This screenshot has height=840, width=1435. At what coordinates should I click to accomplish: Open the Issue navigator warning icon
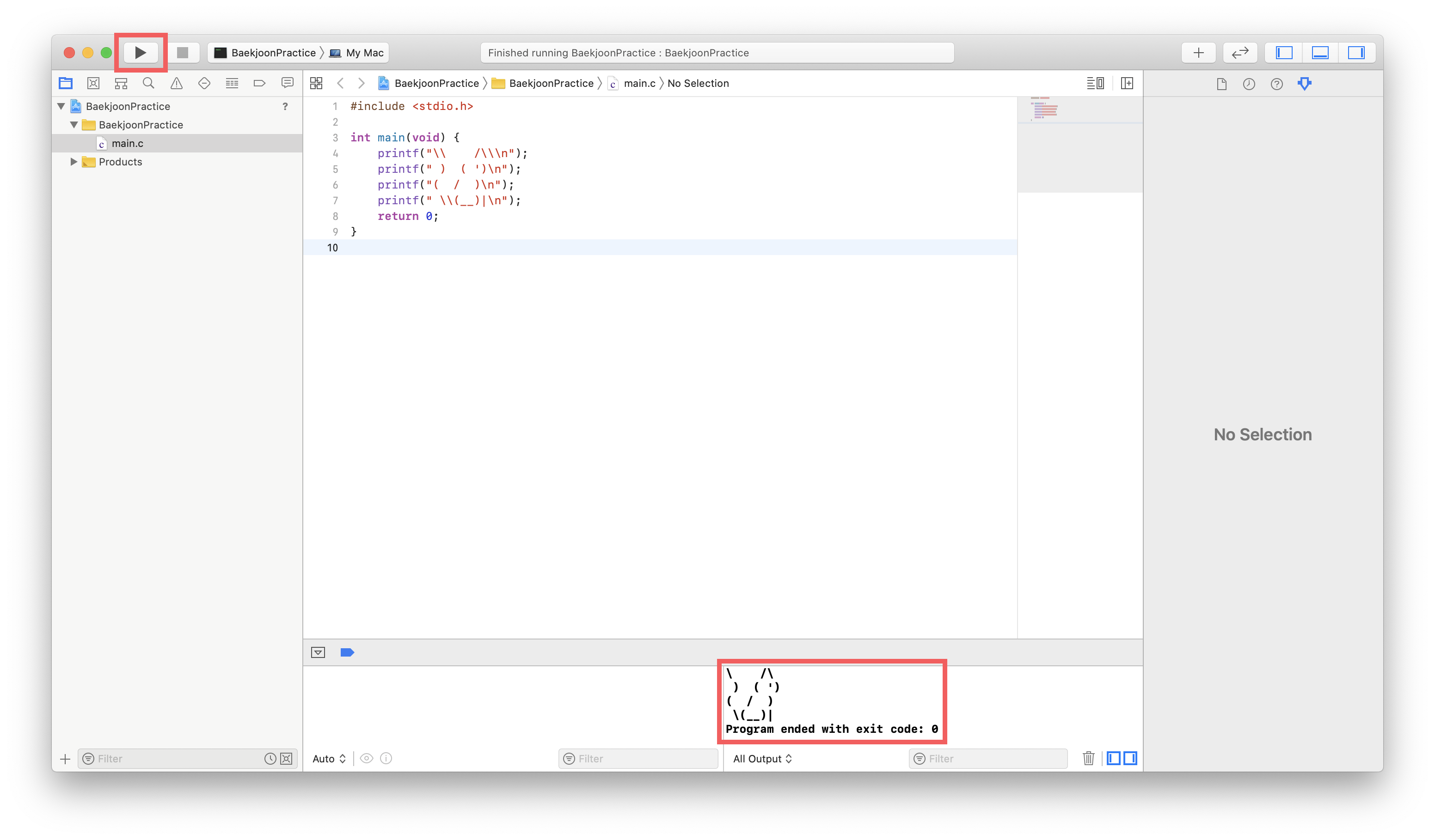(177, 84)
